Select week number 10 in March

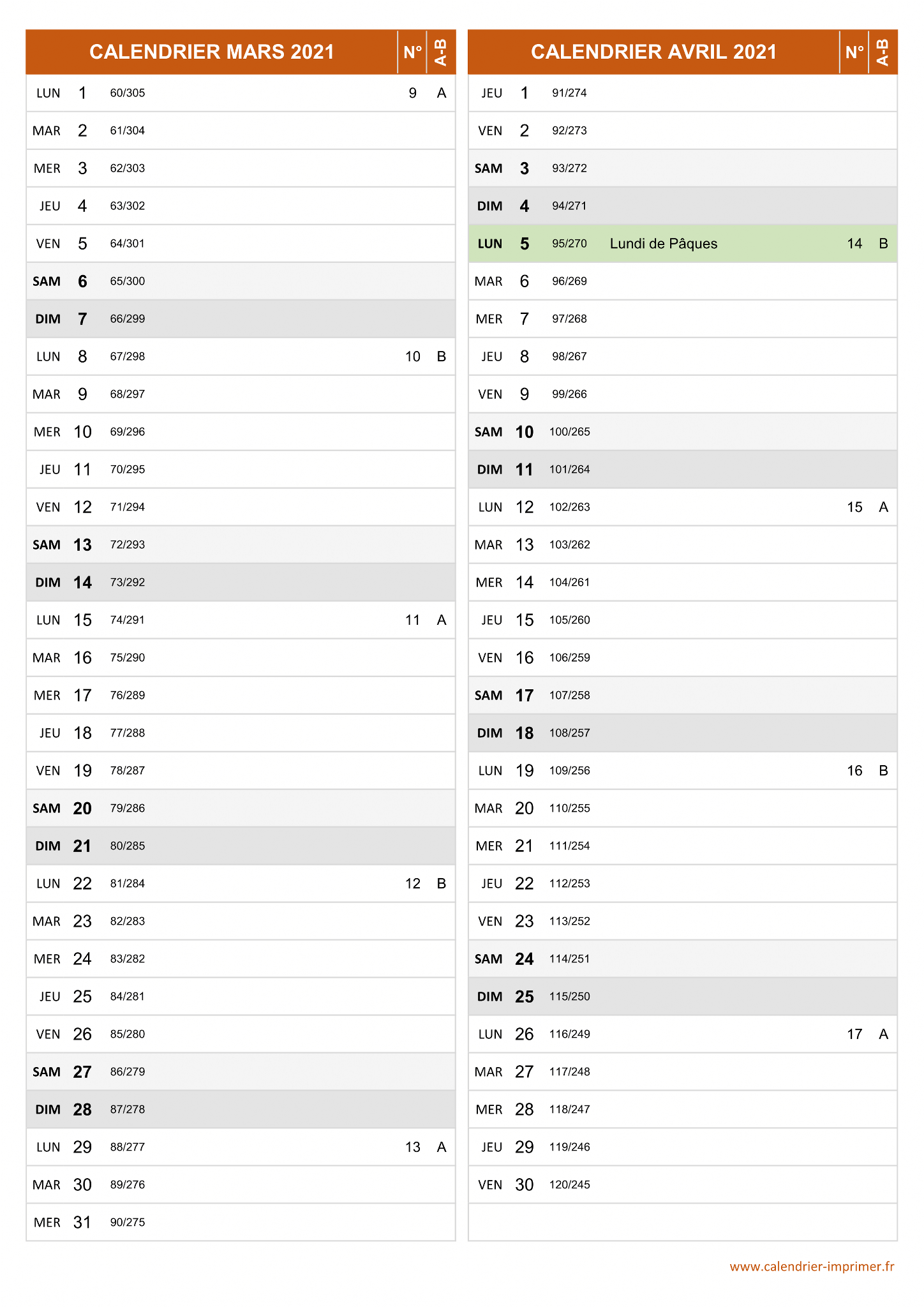(x=412, y=357)
